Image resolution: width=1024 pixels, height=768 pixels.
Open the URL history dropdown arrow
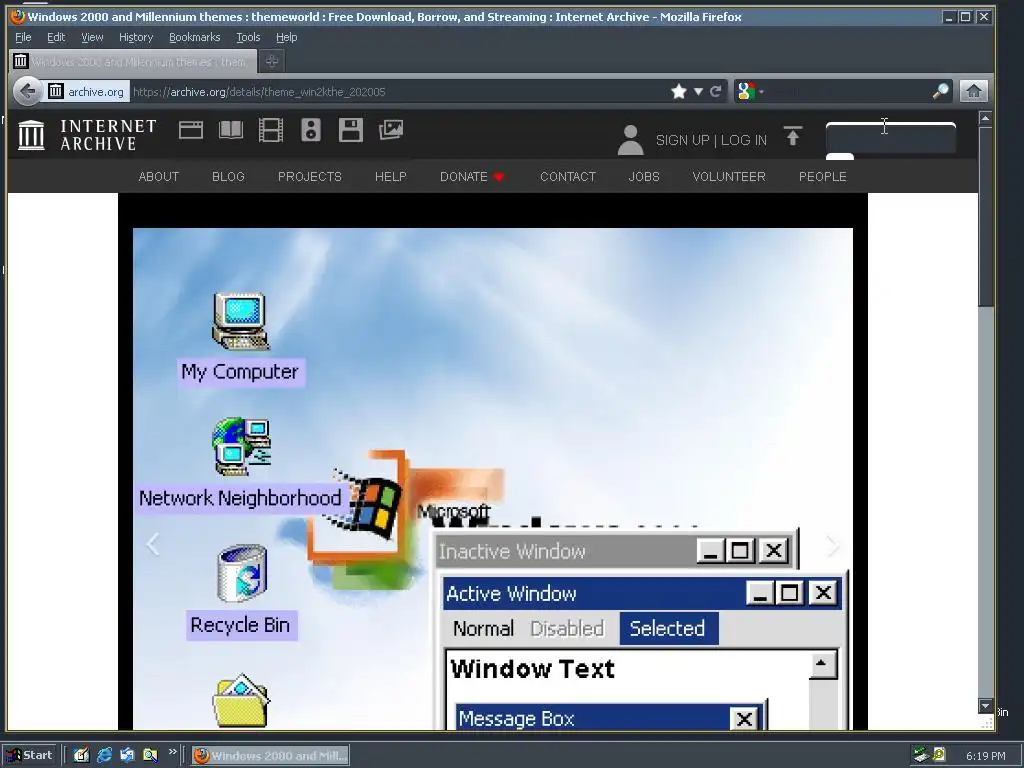pos(698,91)
